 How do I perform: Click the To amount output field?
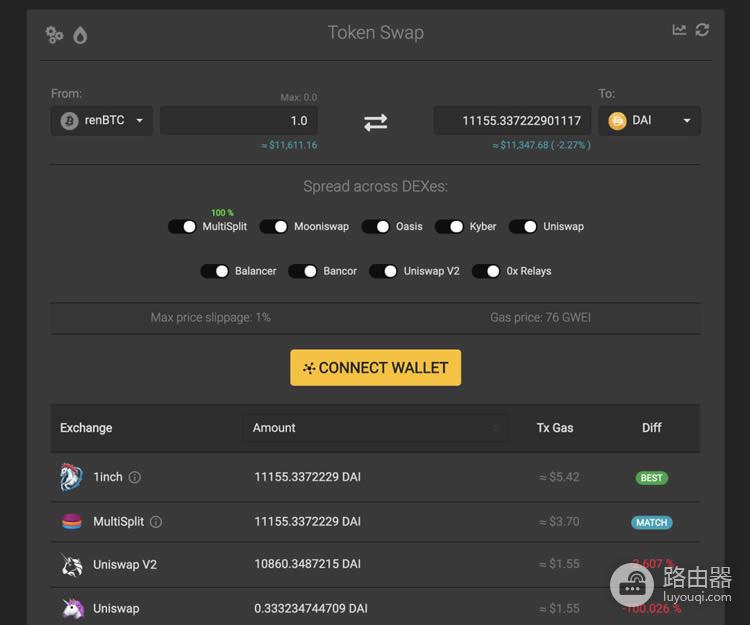pyautogui.click(x=512, y=121)
